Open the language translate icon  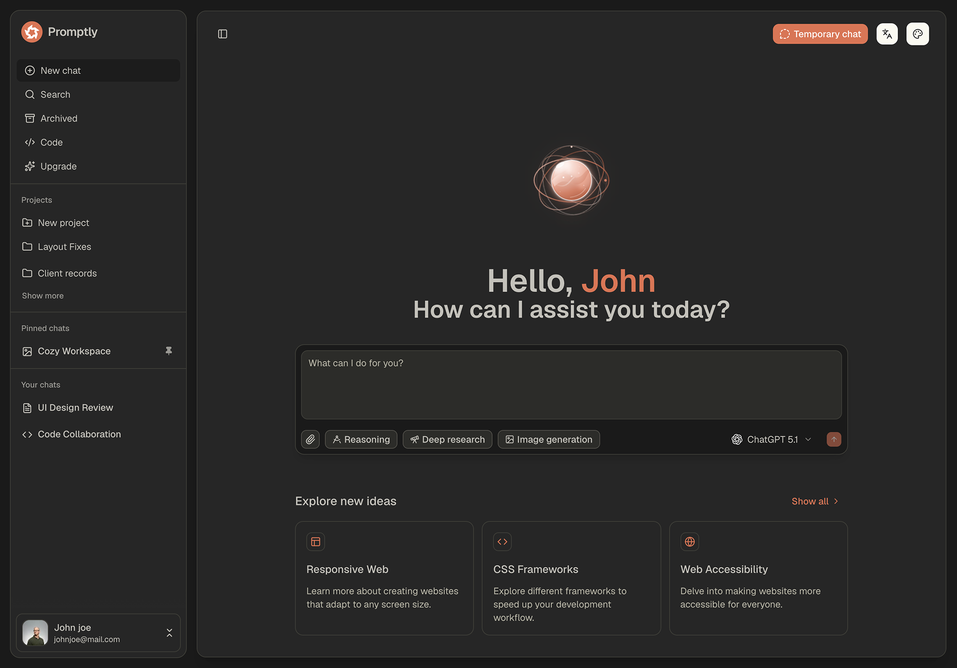pos(887,34)
